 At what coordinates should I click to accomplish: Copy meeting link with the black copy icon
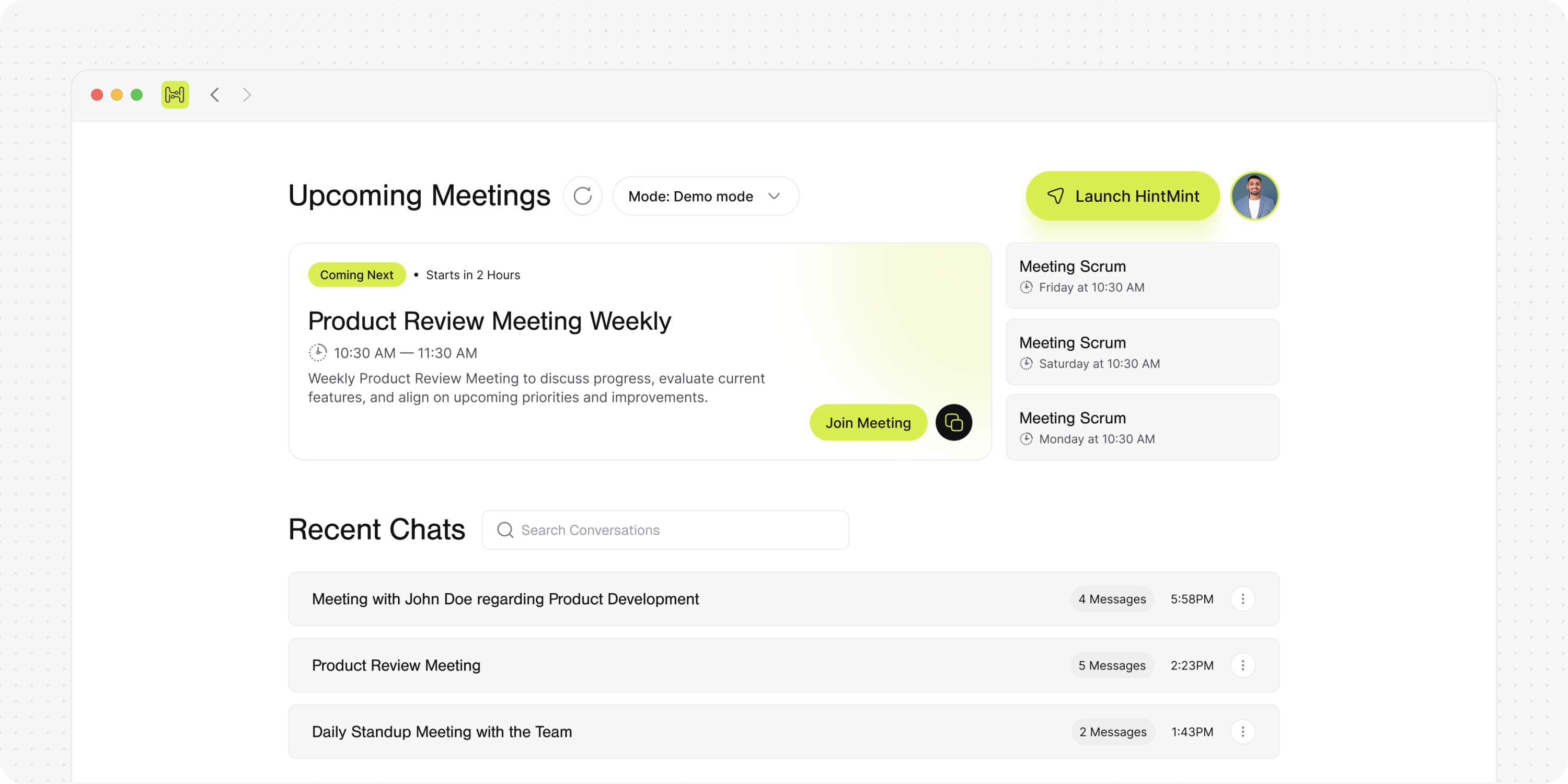(x=954, y=422)
